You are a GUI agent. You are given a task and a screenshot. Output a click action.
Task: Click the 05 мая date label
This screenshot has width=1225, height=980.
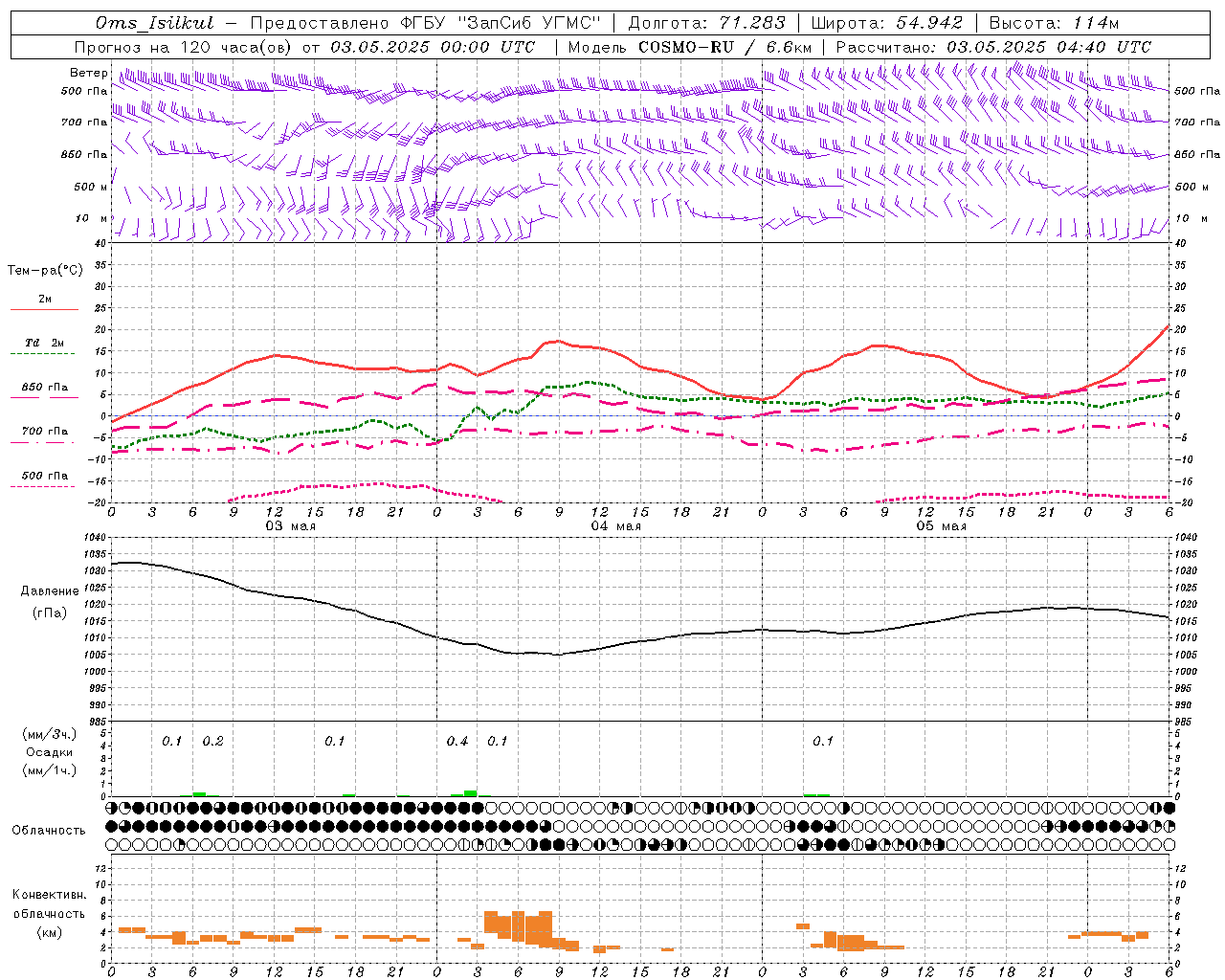tap(941, 526)
